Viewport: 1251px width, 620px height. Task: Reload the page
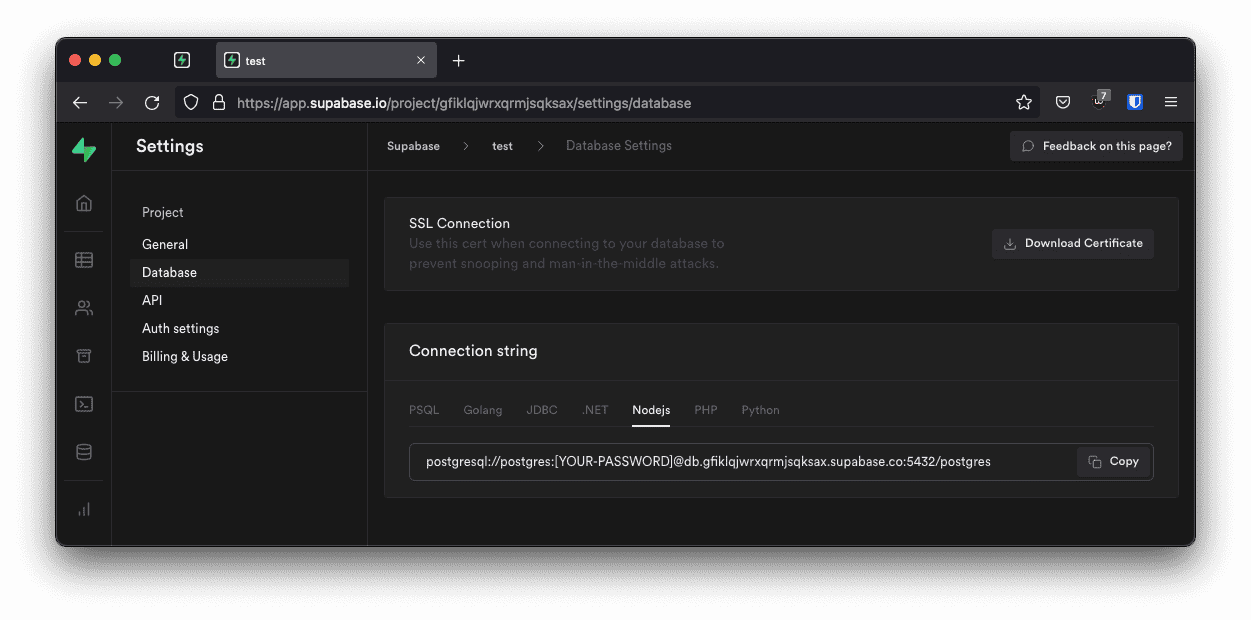click(x=152, y=103)
